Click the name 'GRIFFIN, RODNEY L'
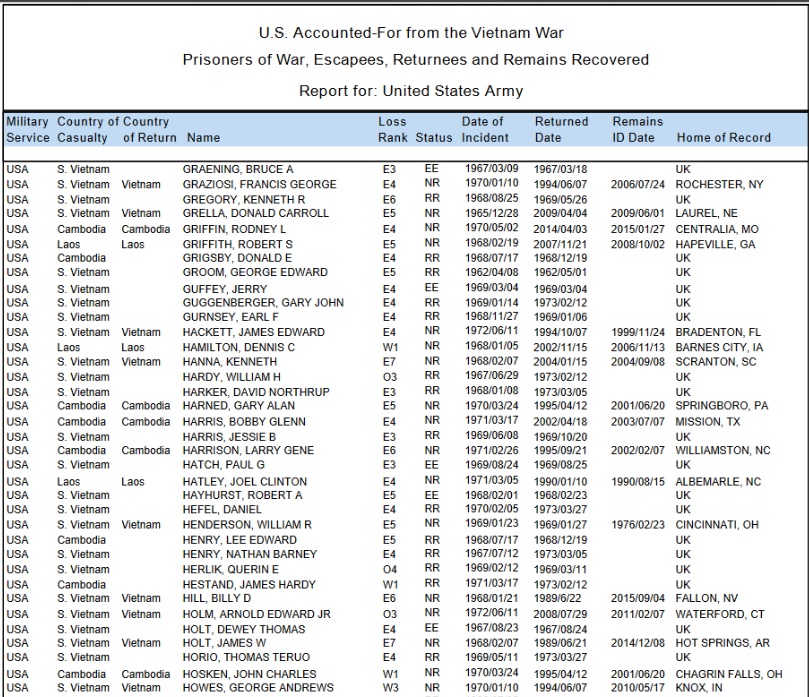 (x=236, y=229)
